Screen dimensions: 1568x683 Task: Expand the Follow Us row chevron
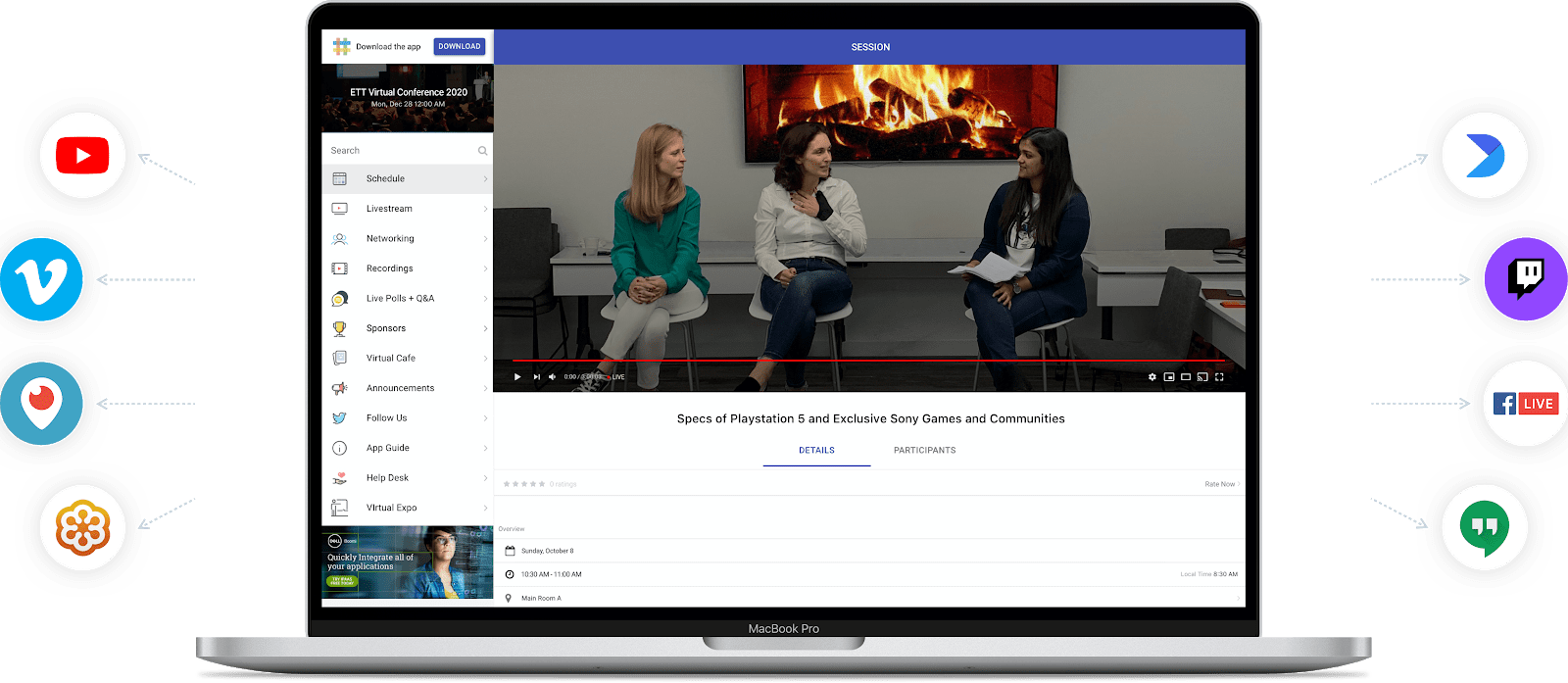point(485,418)
